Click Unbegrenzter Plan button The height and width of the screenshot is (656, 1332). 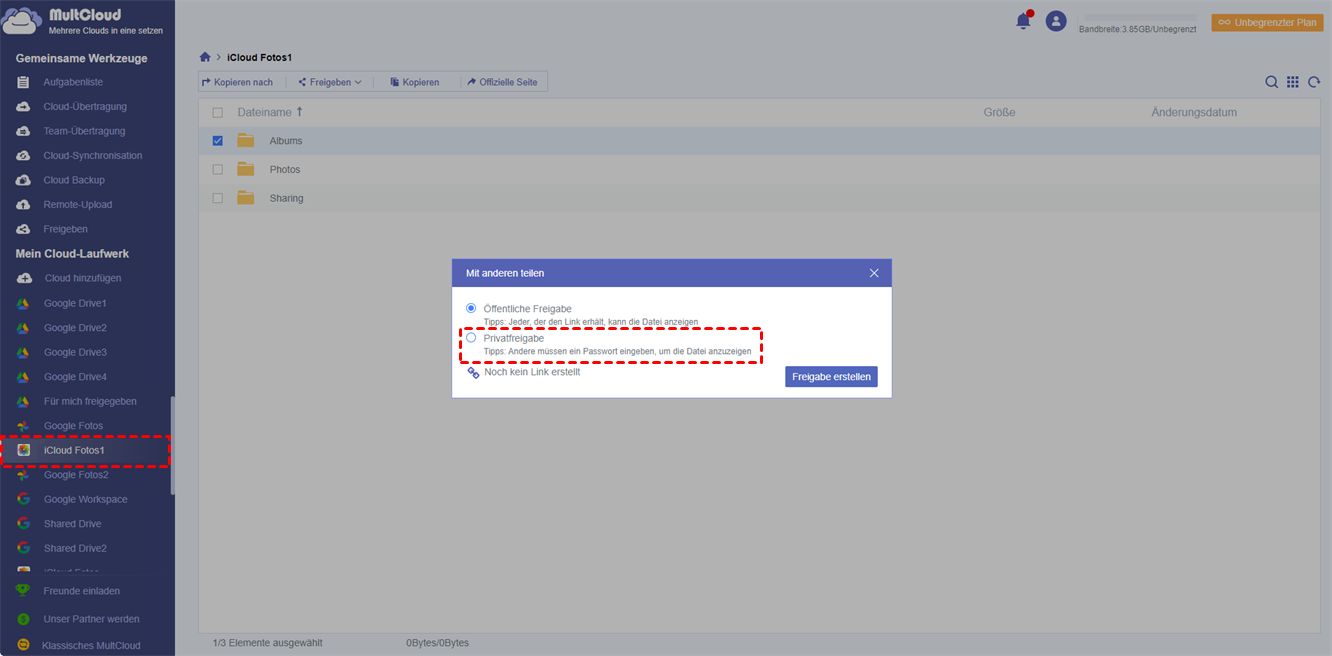[x=1267, y=22]
